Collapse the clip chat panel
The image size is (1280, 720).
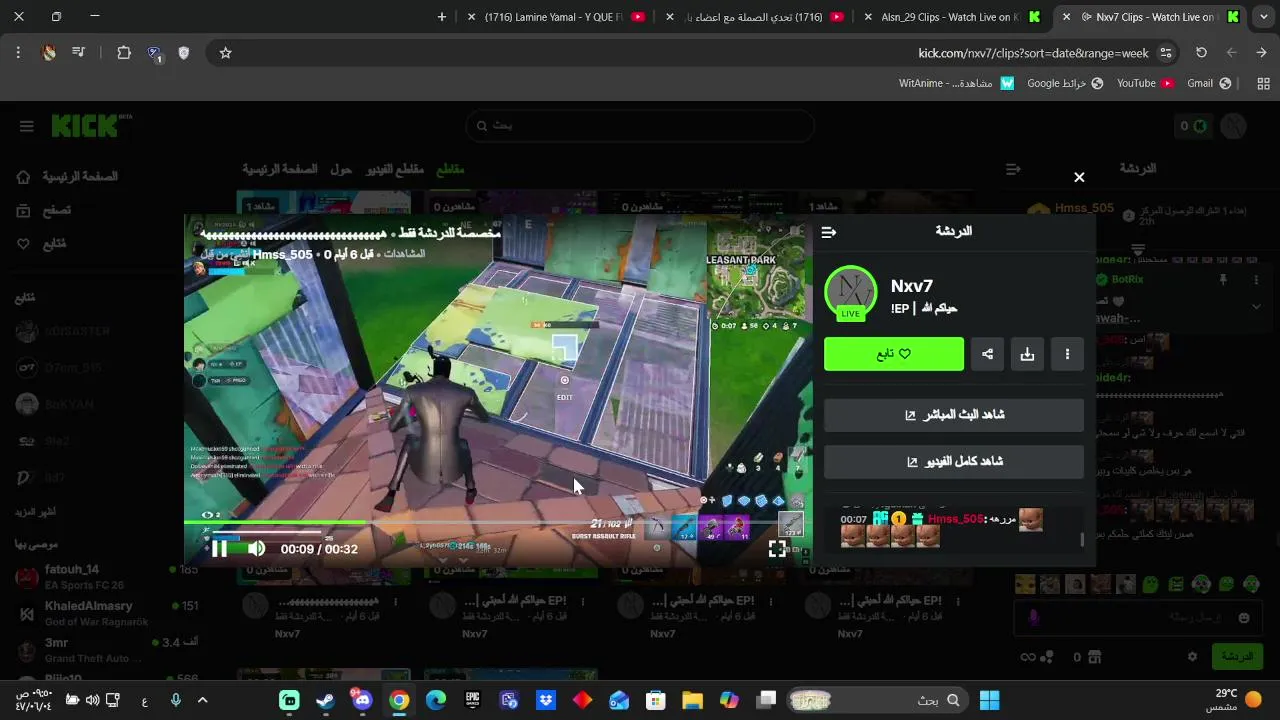[x=828, y=232]
